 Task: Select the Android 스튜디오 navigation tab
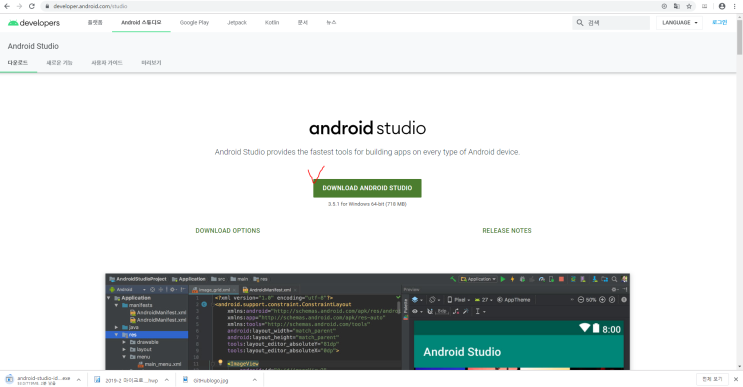click(141, 22)
